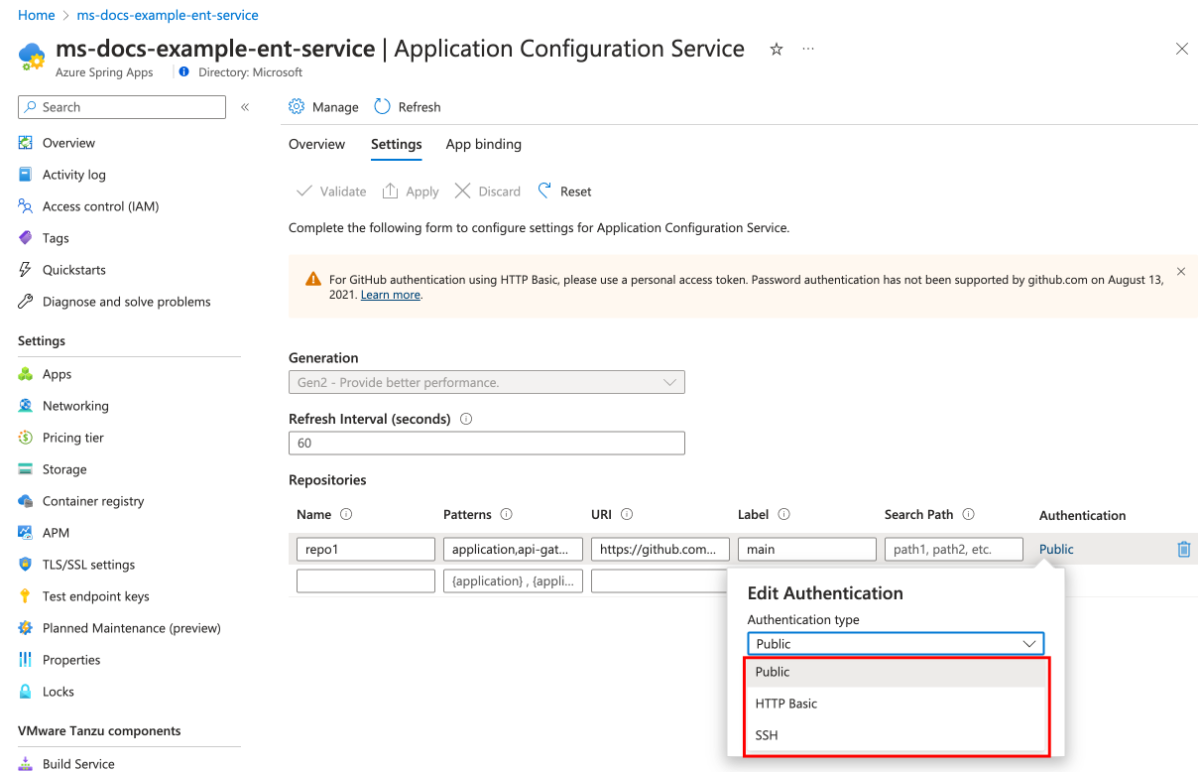Choose SSH from the authentication list
Screen dimensions: 1200x772
click(767, 736)
